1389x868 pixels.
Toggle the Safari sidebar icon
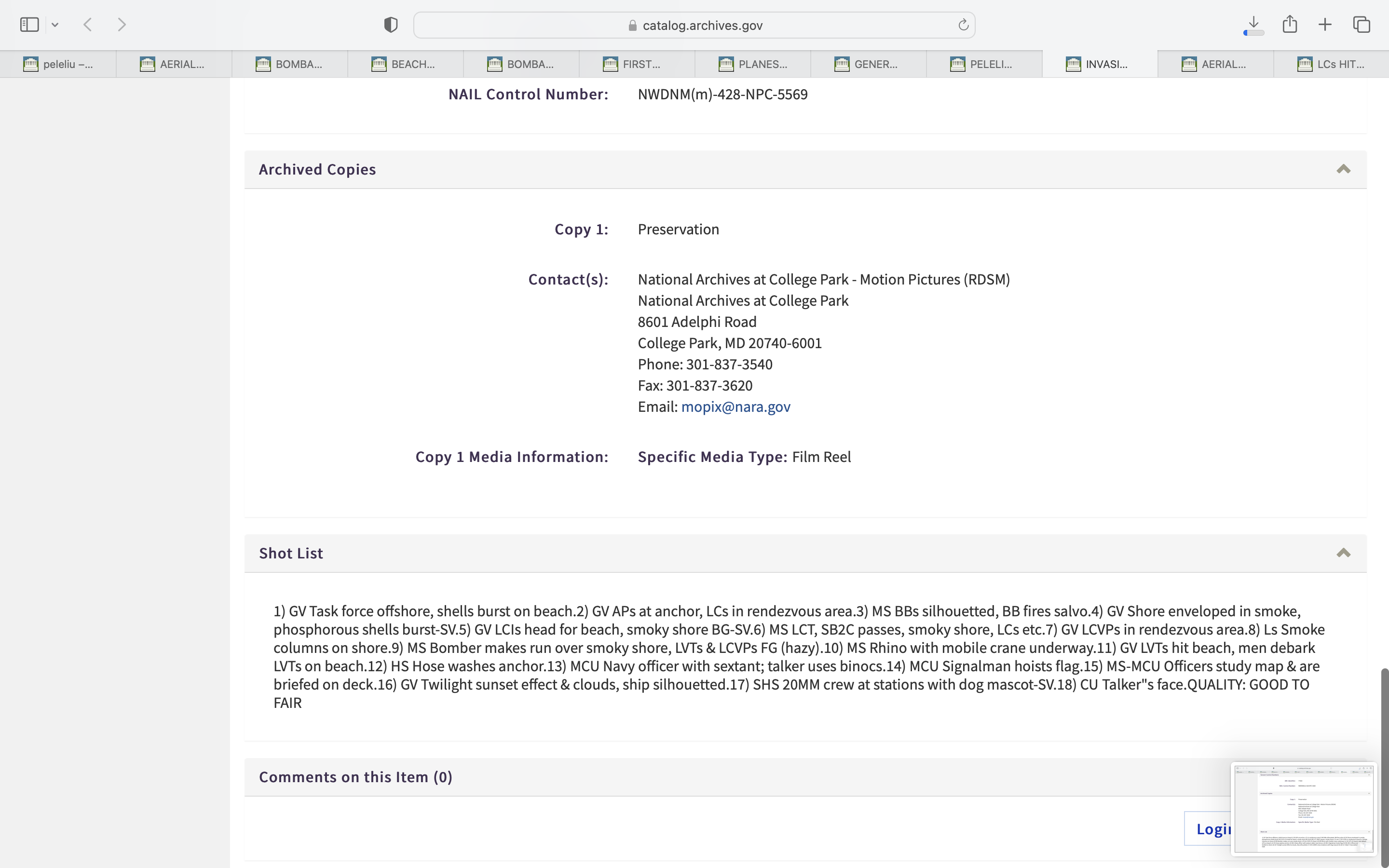click(29, 25)
